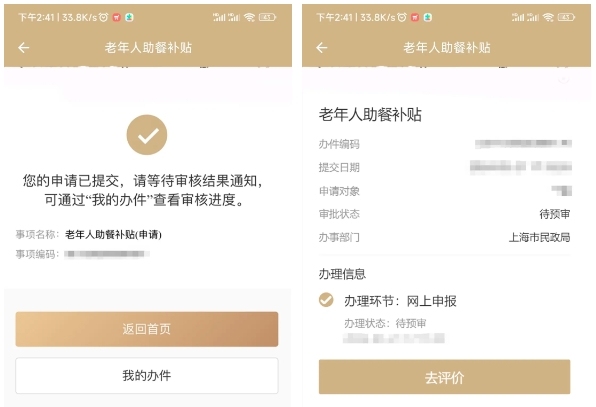Open 我的办件 button

147,375
